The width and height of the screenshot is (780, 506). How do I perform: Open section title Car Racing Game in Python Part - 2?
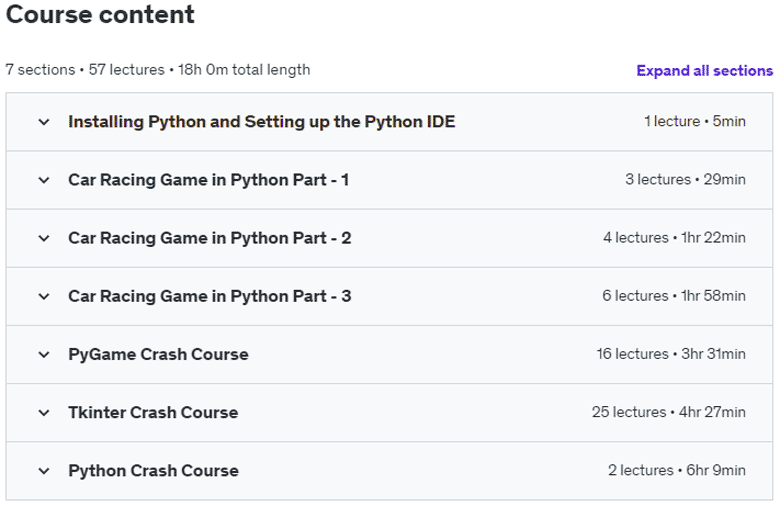click(x=209, y=238)
